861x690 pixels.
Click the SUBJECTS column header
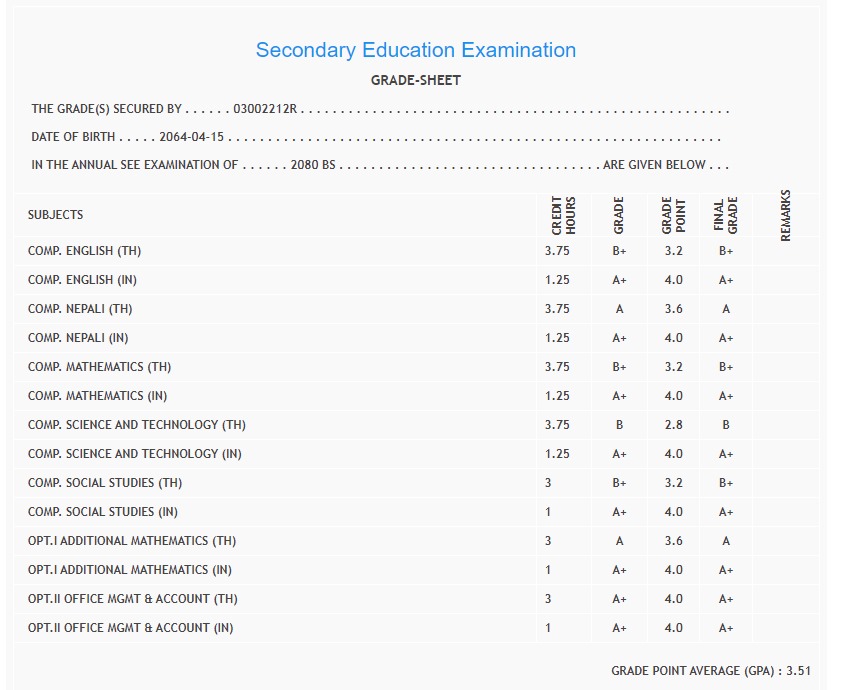[x=56, y=215]
